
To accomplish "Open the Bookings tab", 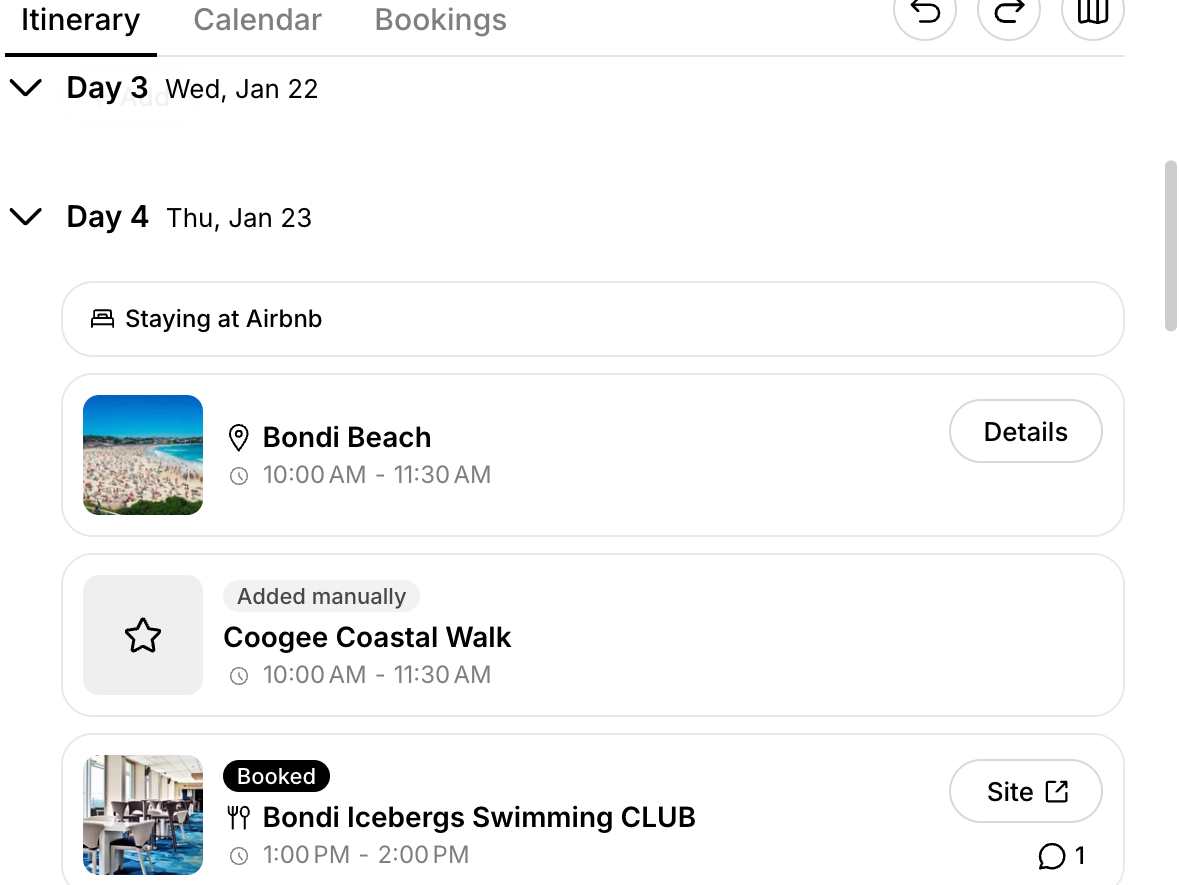I will coord(440,19).
